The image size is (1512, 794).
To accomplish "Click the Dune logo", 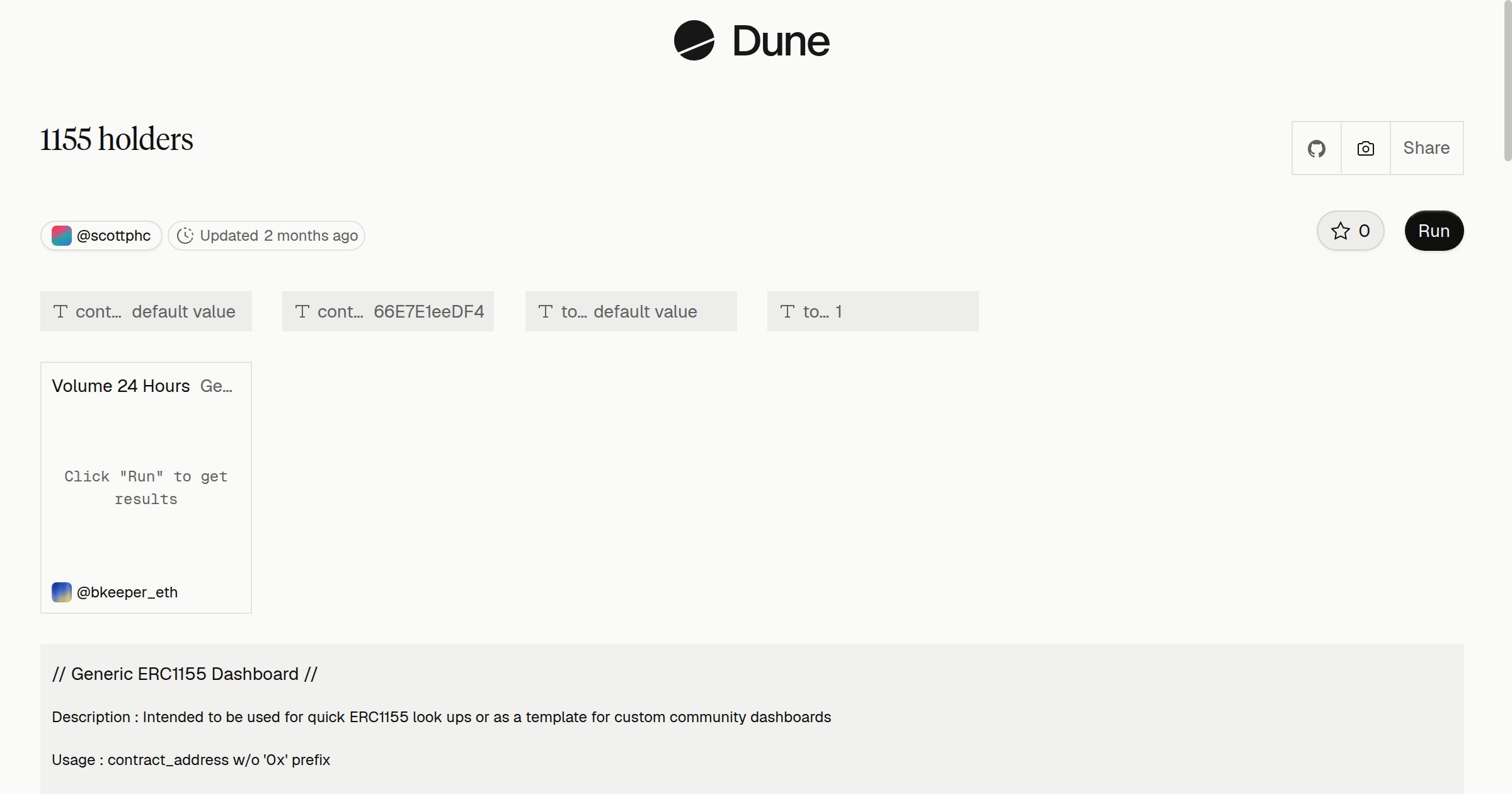I will 752,41.
